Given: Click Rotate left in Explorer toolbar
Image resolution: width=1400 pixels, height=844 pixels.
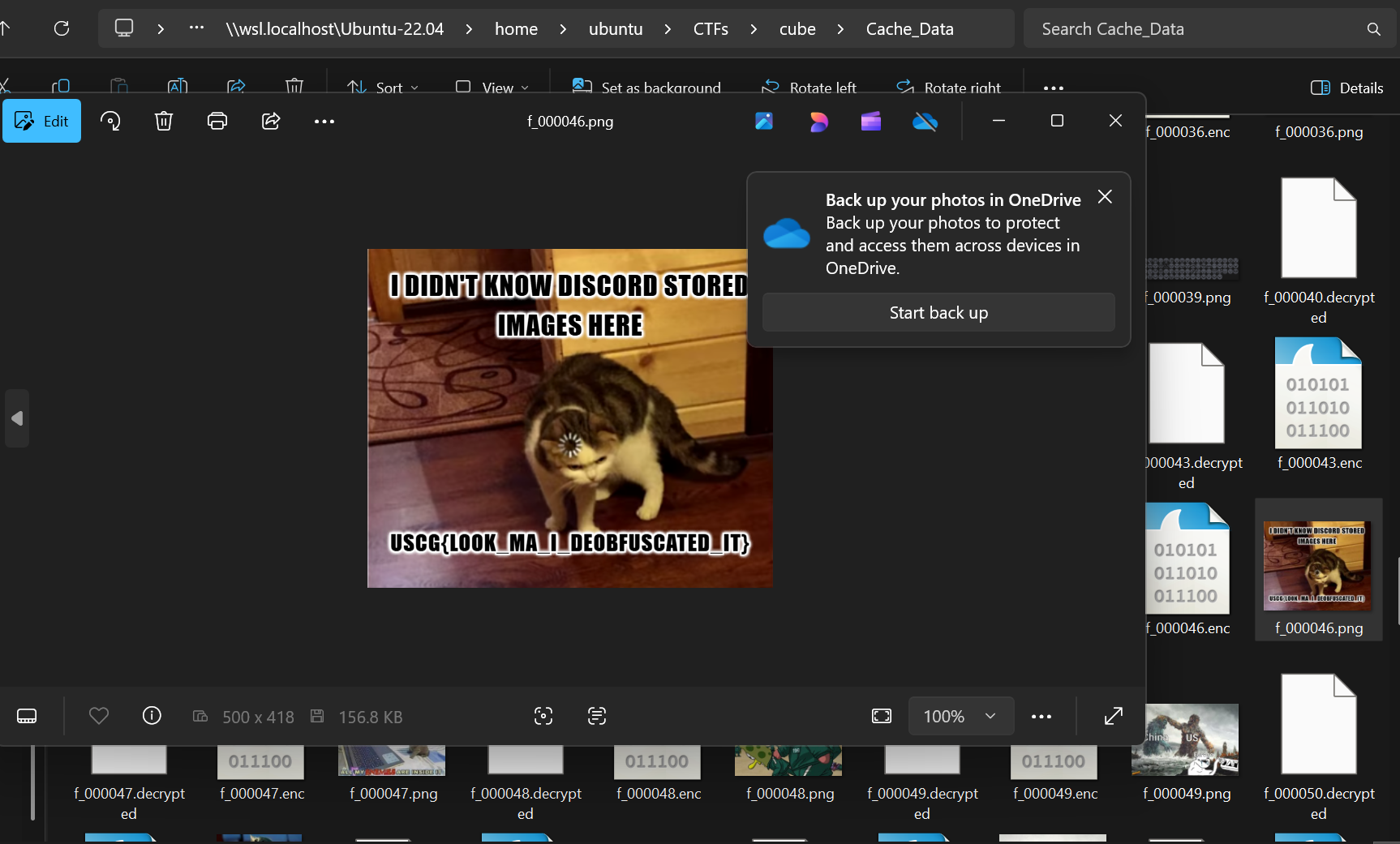Looking at the screenshot, I should pos(809,87).
